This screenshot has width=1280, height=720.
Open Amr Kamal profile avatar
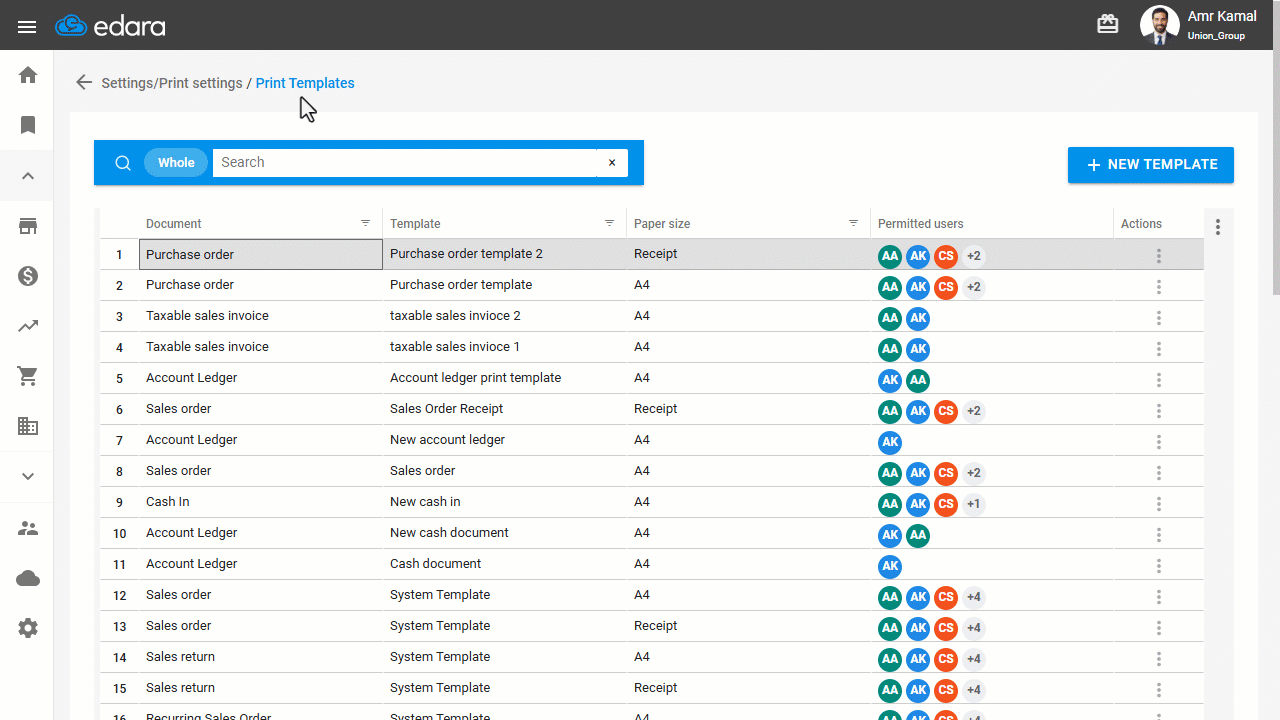(1160, 25)
